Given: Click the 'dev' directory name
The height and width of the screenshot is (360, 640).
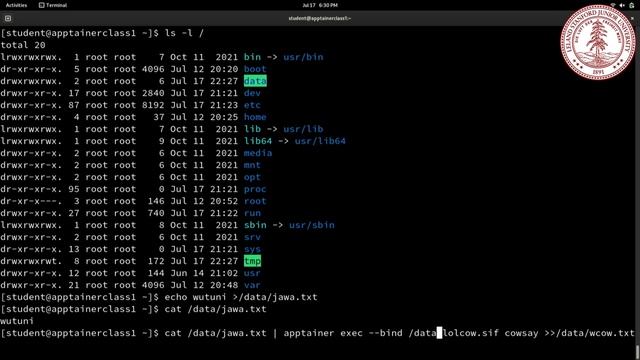Looking at the screenshot, I should coord(252,93).
